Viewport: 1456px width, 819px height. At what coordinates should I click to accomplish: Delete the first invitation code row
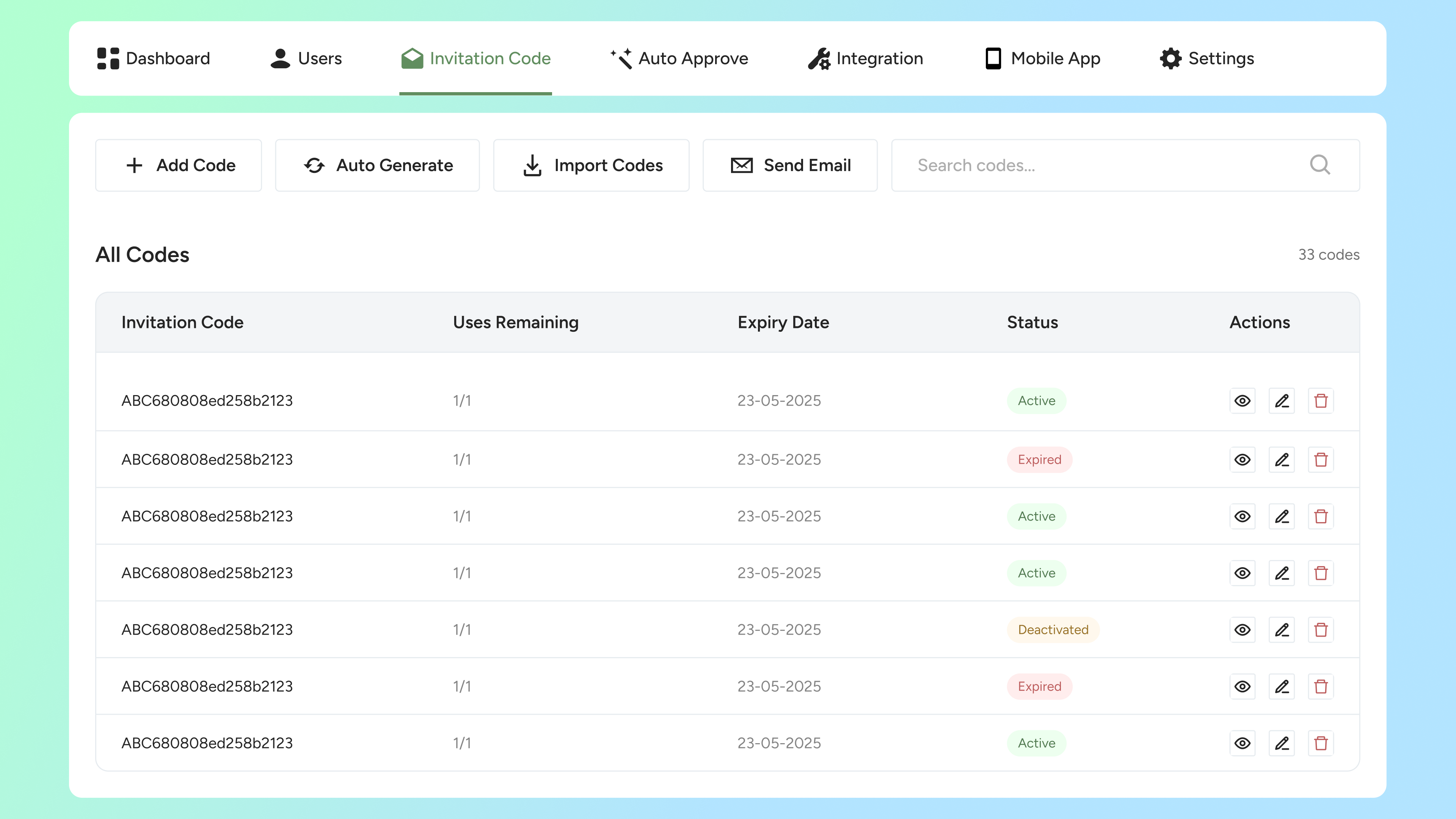[x=1320, y=401]
